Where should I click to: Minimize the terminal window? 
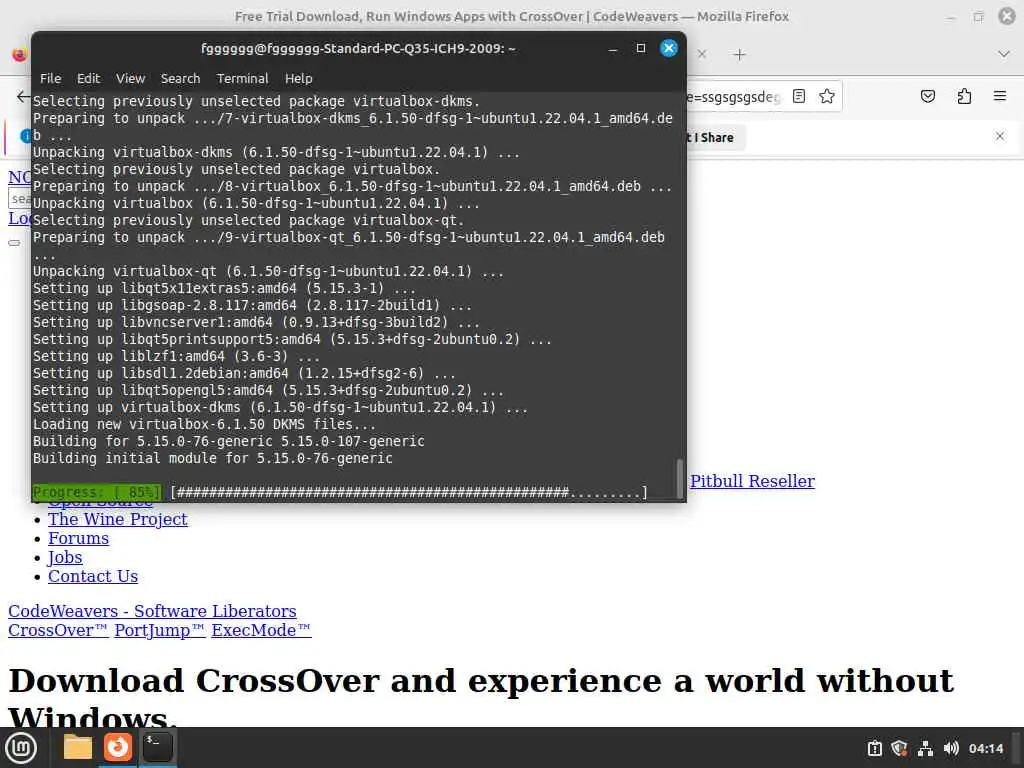point(613,48)
